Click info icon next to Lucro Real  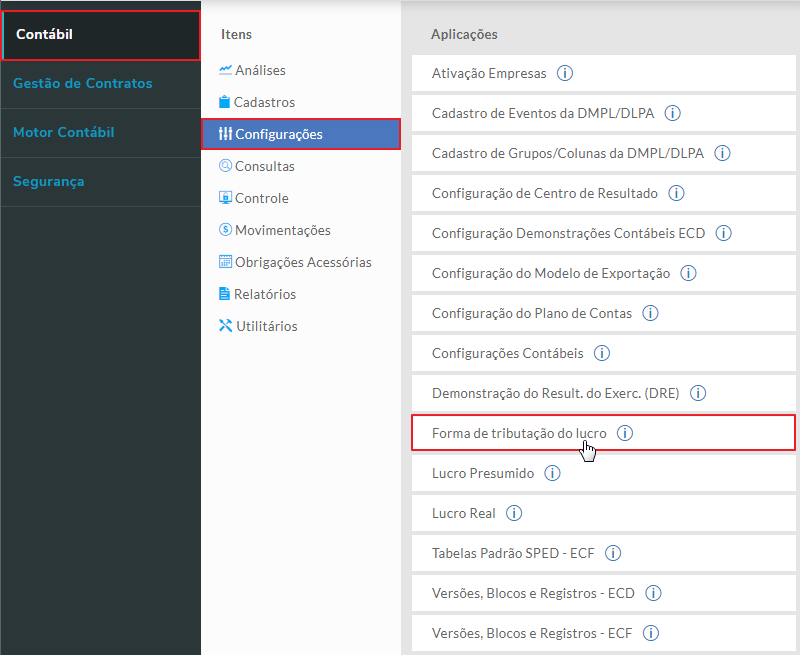point(514,513)
